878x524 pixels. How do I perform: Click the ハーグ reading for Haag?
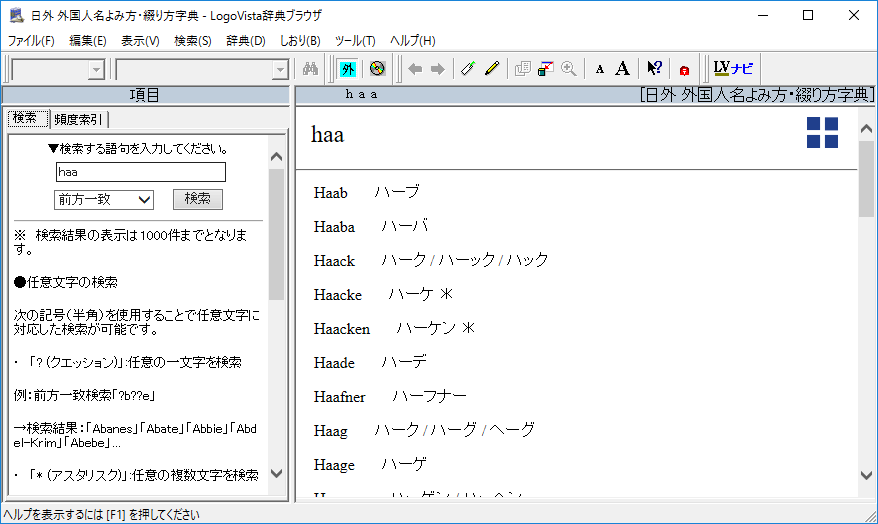pos(454,430)
